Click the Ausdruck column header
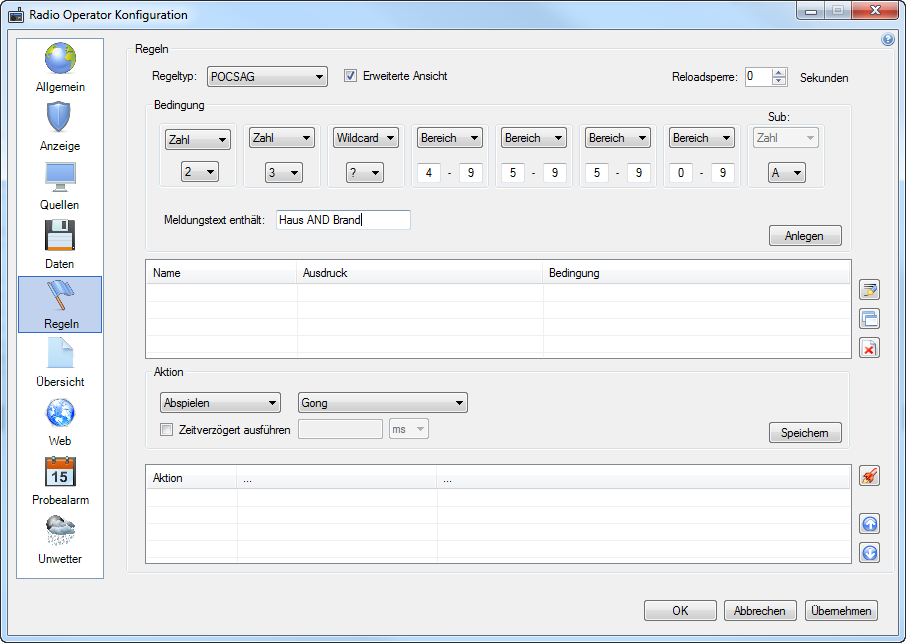 coord(420,273)
